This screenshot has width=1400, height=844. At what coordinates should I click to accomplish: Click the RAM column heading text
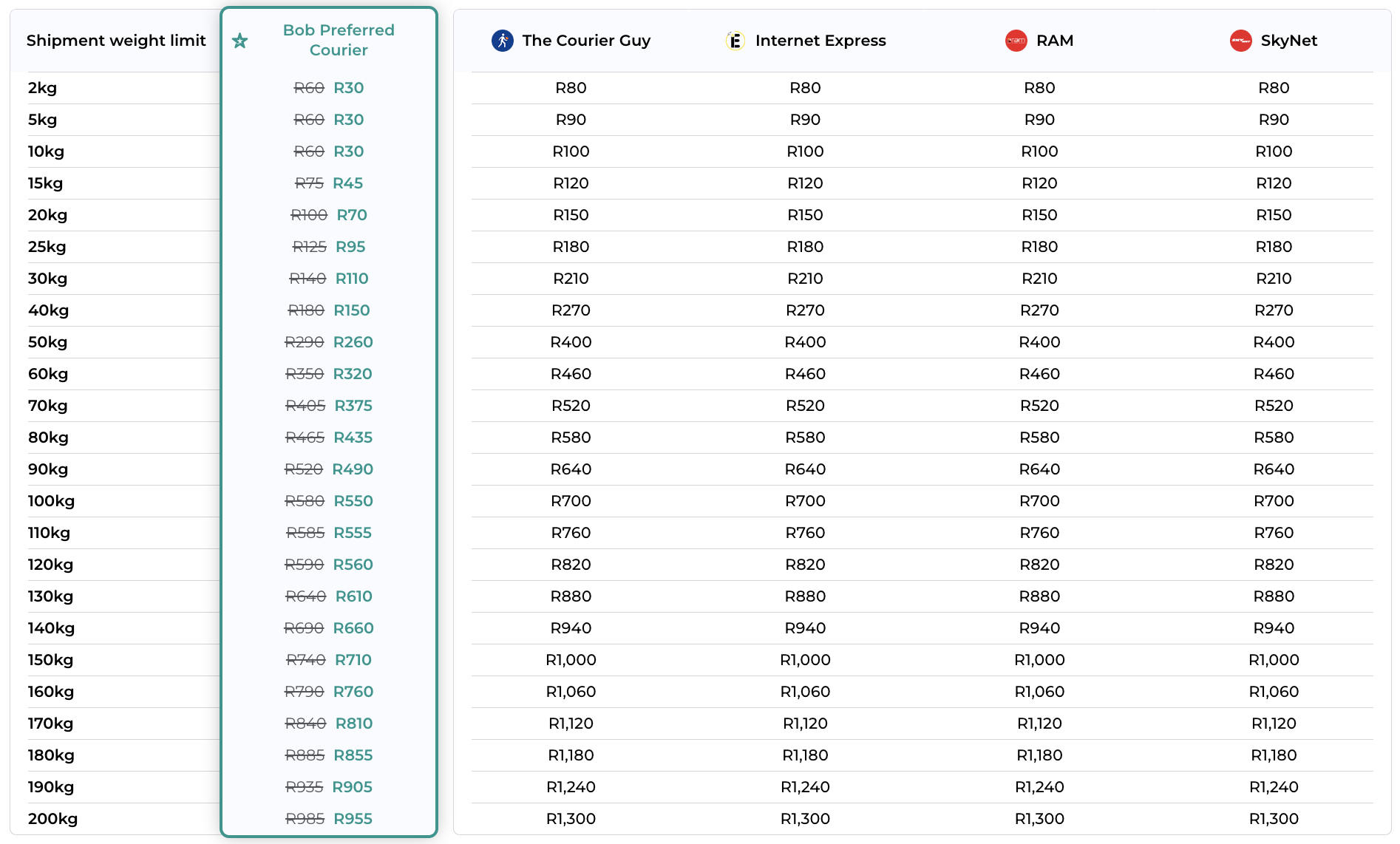pos(1055,41)
